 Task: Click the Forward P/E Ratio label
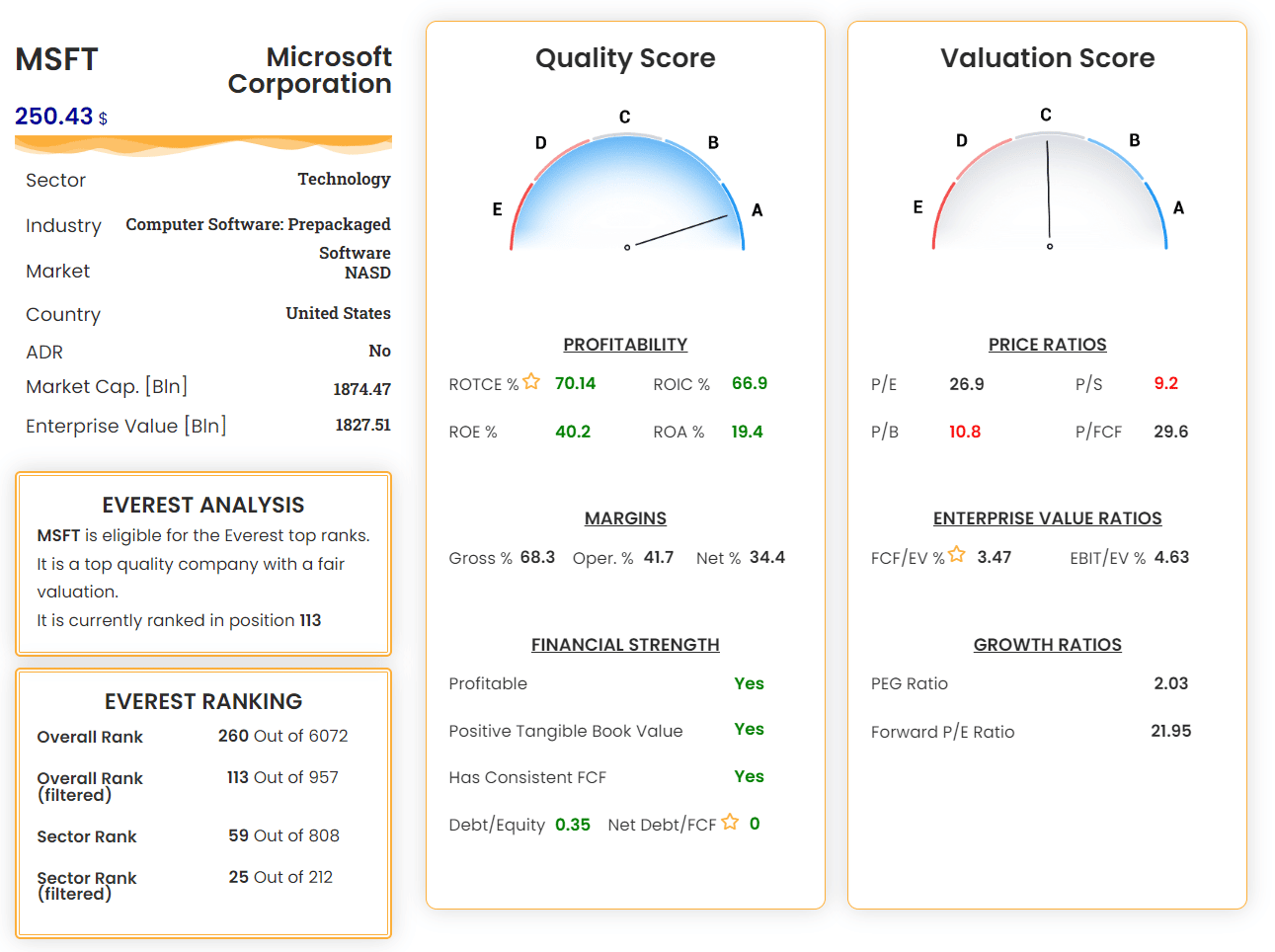943,732
